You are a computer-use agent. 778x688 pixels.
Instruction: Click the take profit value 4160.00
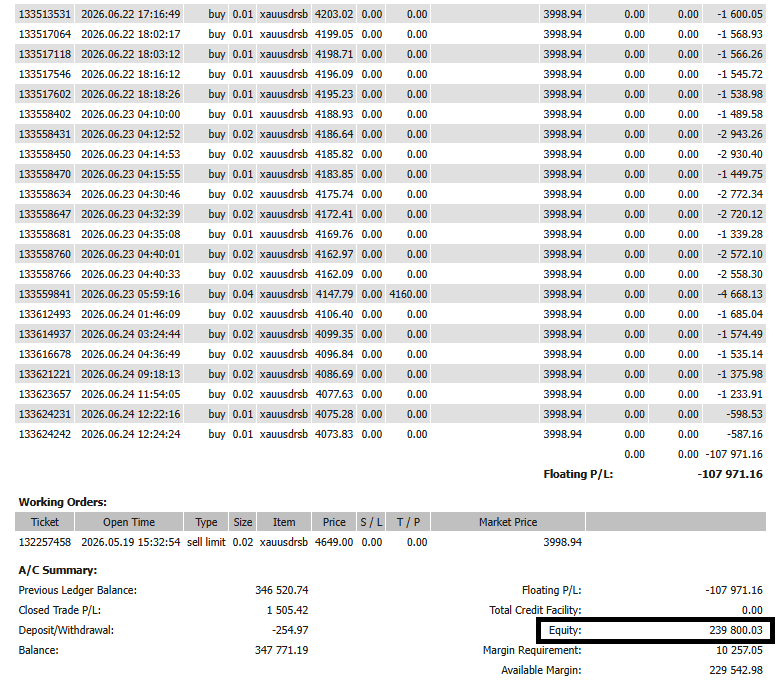[408, 294]
